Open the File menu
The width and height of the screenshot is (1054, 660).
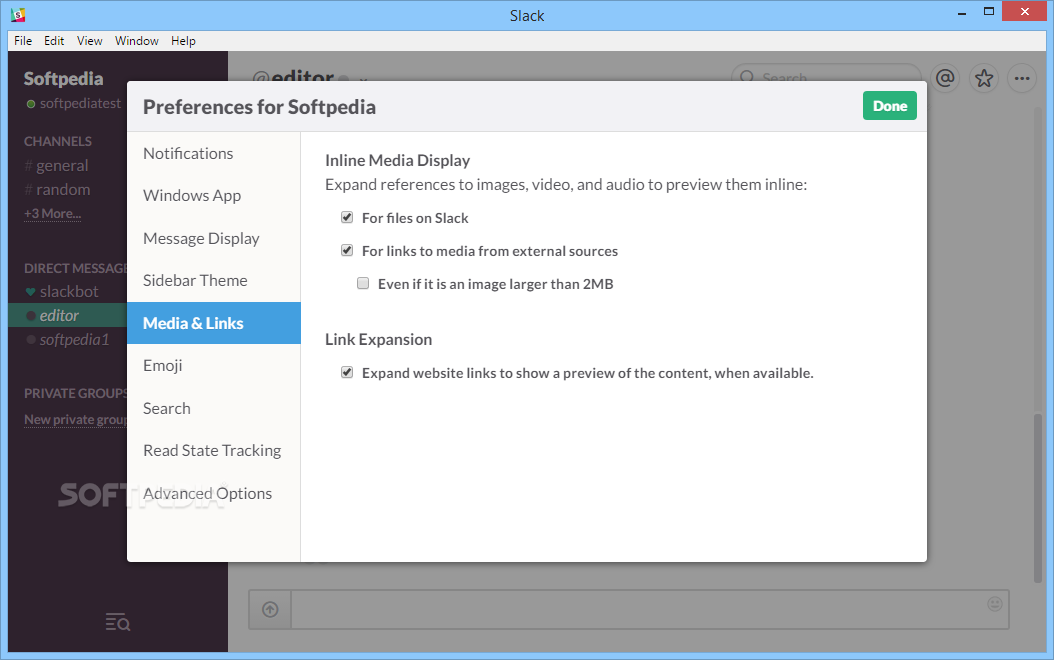tap(23, 41)
